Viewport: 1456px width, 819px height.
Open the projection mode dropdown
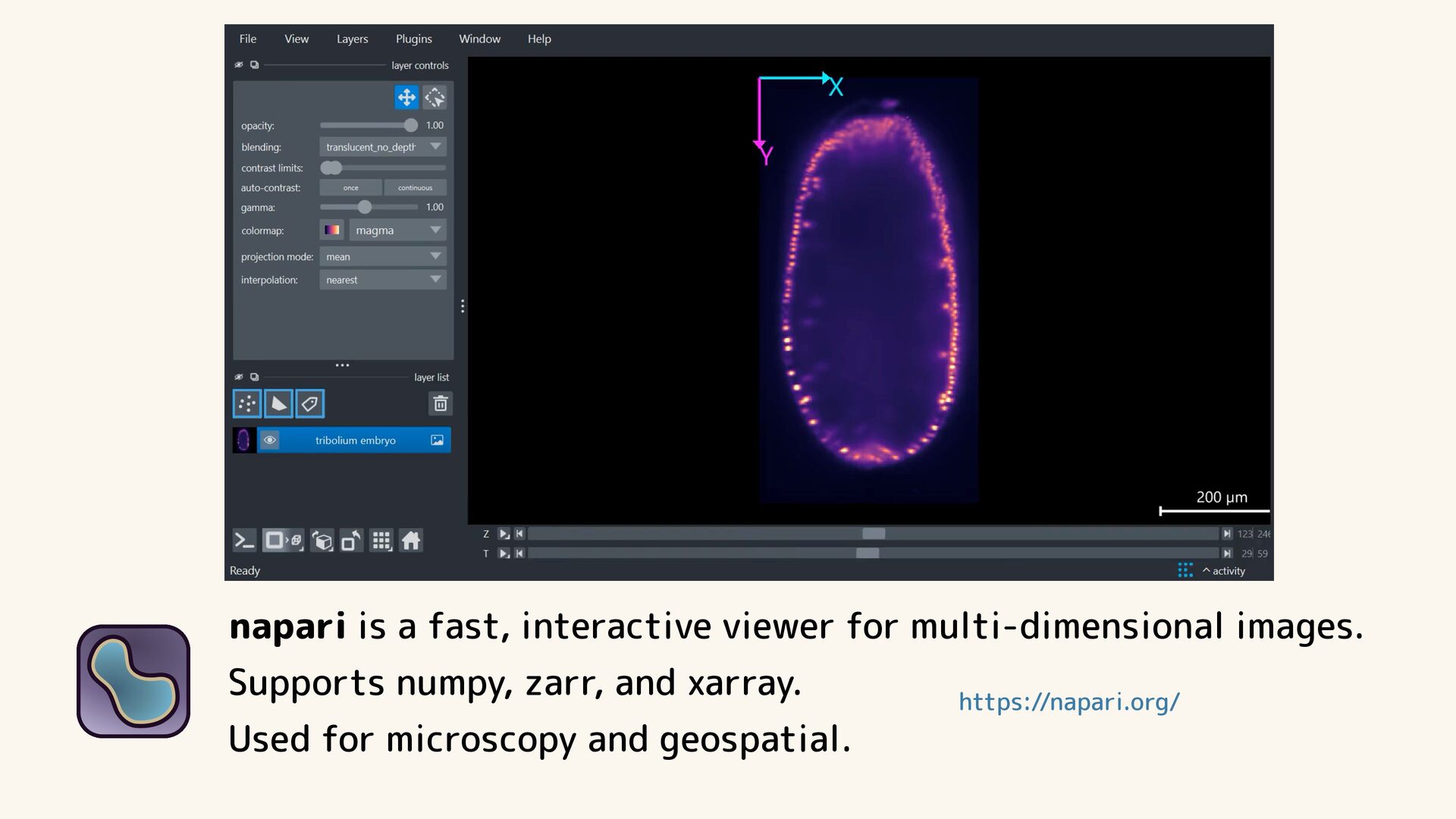pyautogui.click(x=383, y=256)
